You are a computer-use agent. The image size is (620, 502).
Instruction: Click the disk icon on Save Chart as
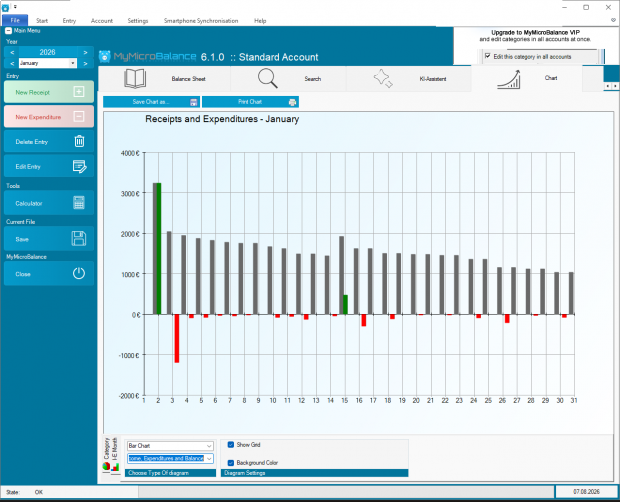pos(194,102)
